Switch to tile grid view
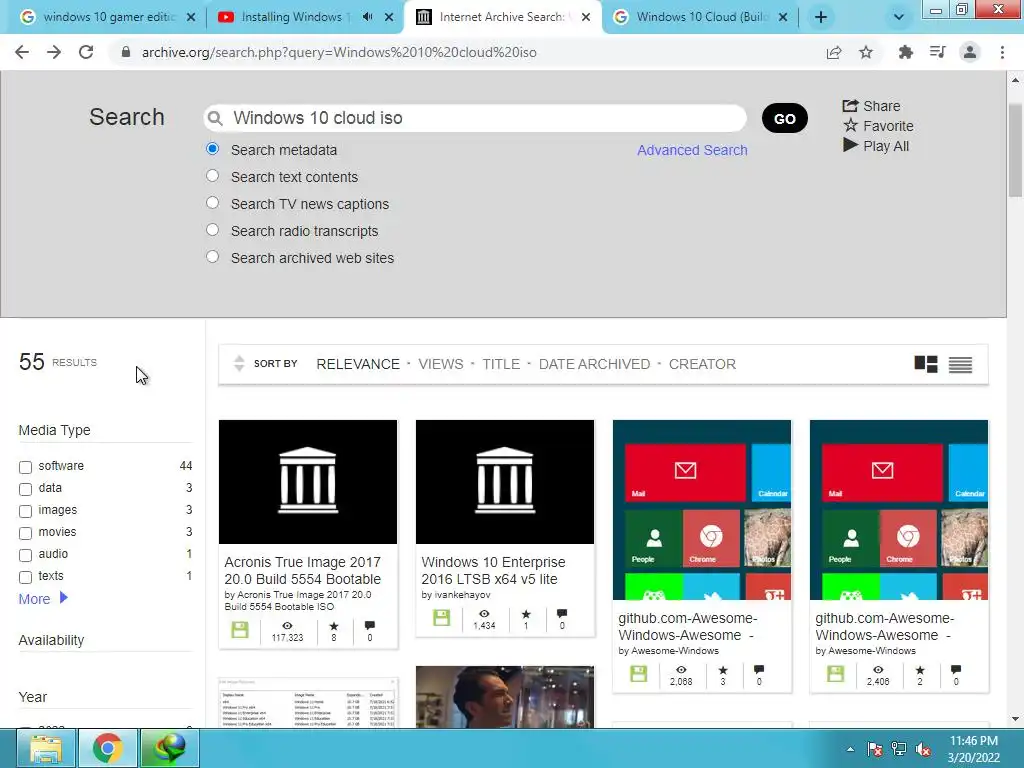The height and width of the screenshot is (768, 1024). [926, 364]
